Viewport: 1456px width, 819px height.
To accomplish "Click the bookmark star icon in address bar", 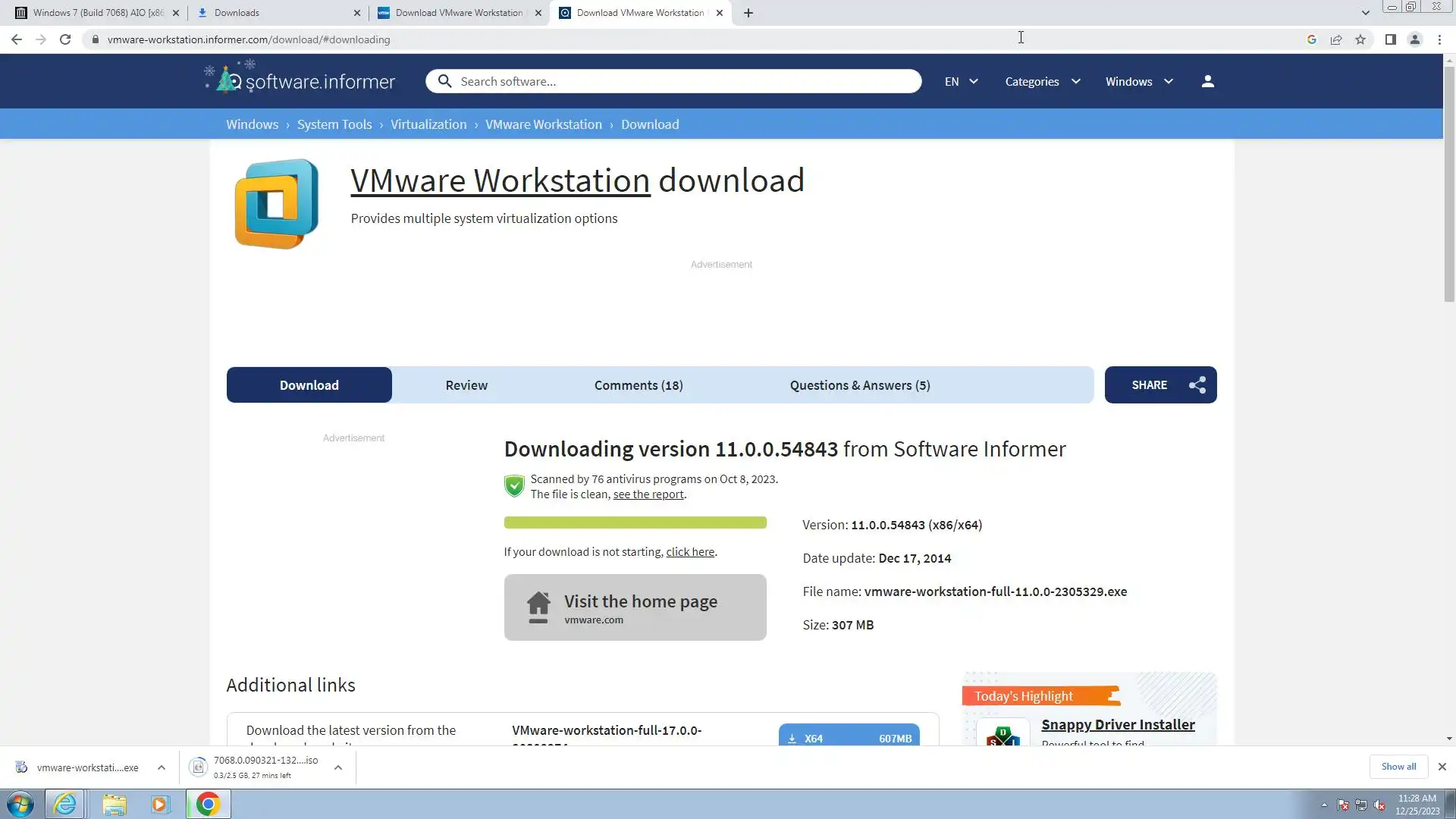I will click(1360, 39).
